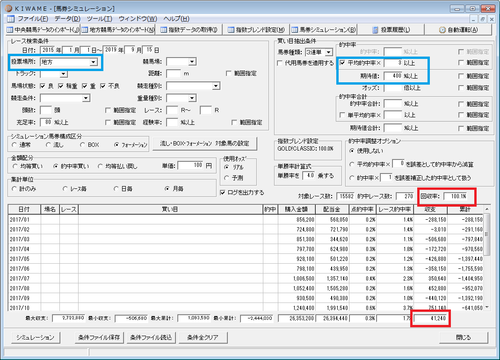
Task: Click the 単価 input field showing 100
Action: (x=191, y=165)
